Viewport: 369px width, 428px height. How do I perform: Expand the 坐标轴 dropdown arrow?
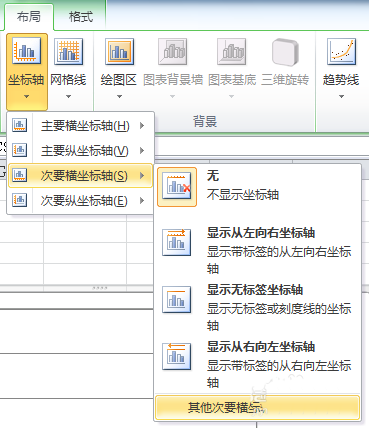tap(27, 97)
